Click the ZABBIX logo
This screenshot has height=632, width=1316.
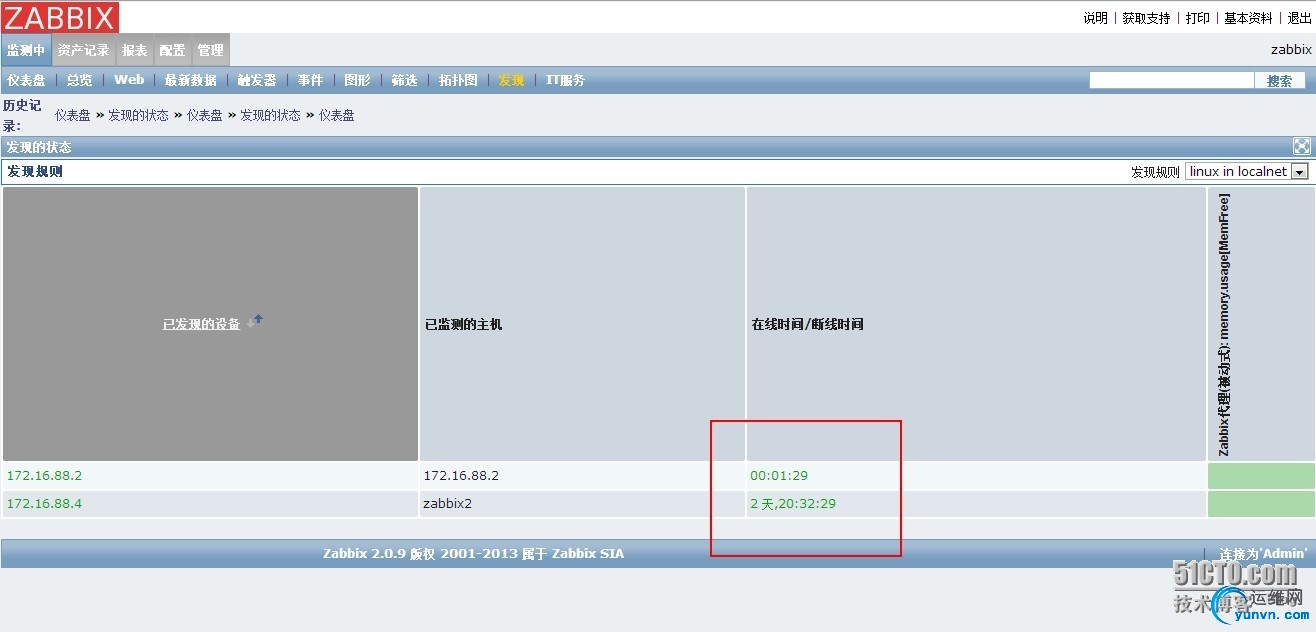pyautogui.click(x=60, y=17)
